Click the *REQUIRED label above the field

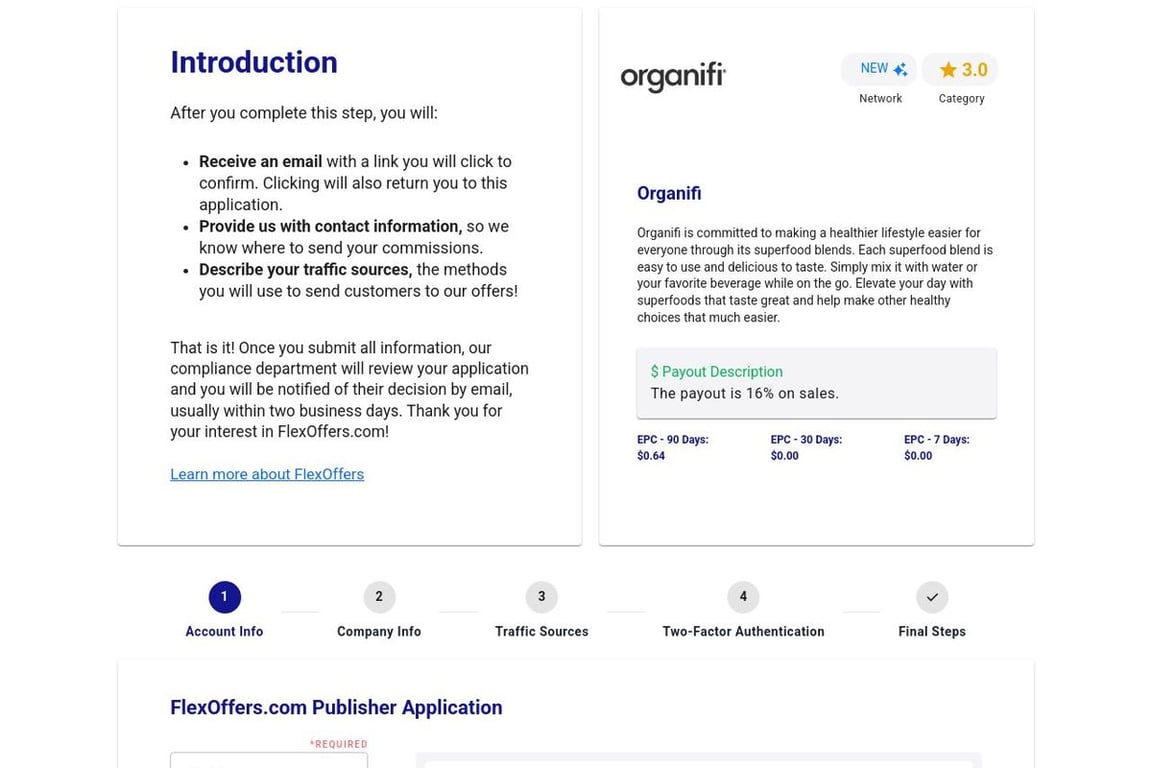click(338, 744)
